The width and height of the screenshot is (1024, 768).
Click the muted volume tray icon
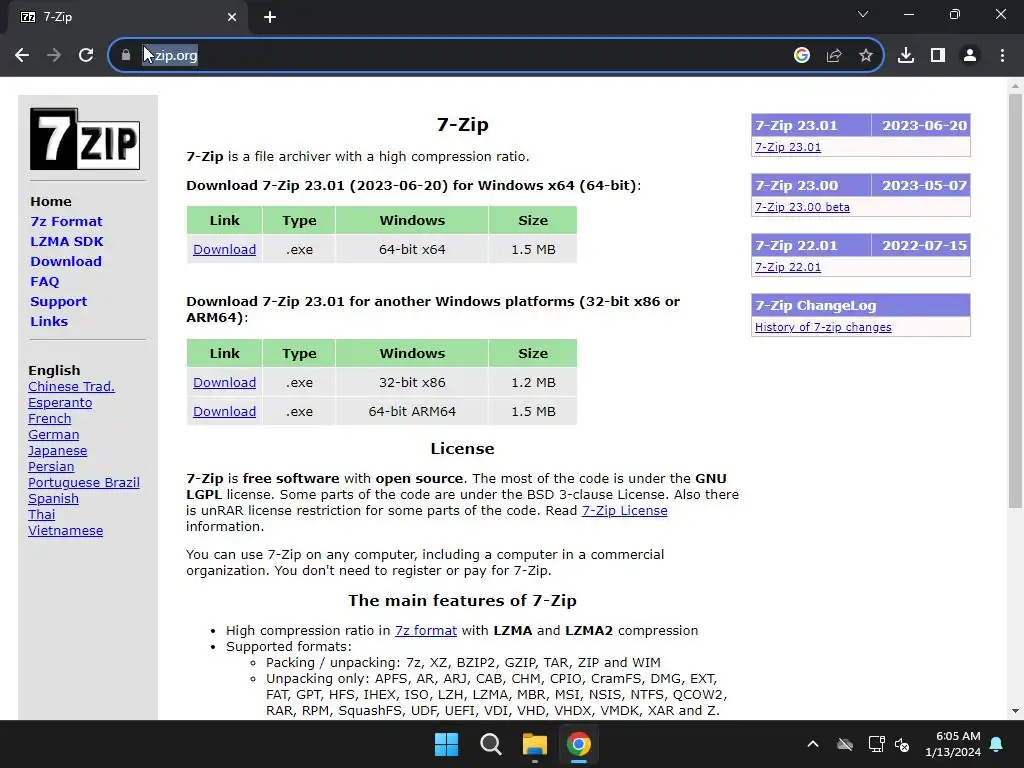[902, 744]
